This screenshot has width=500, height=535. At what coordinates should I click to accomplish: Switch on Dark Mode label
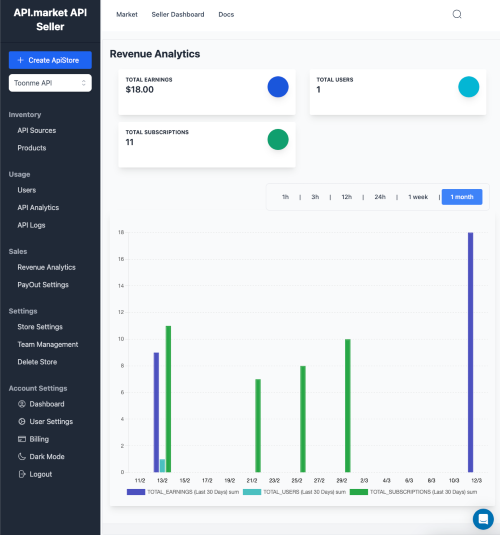(x=47, y=457)
